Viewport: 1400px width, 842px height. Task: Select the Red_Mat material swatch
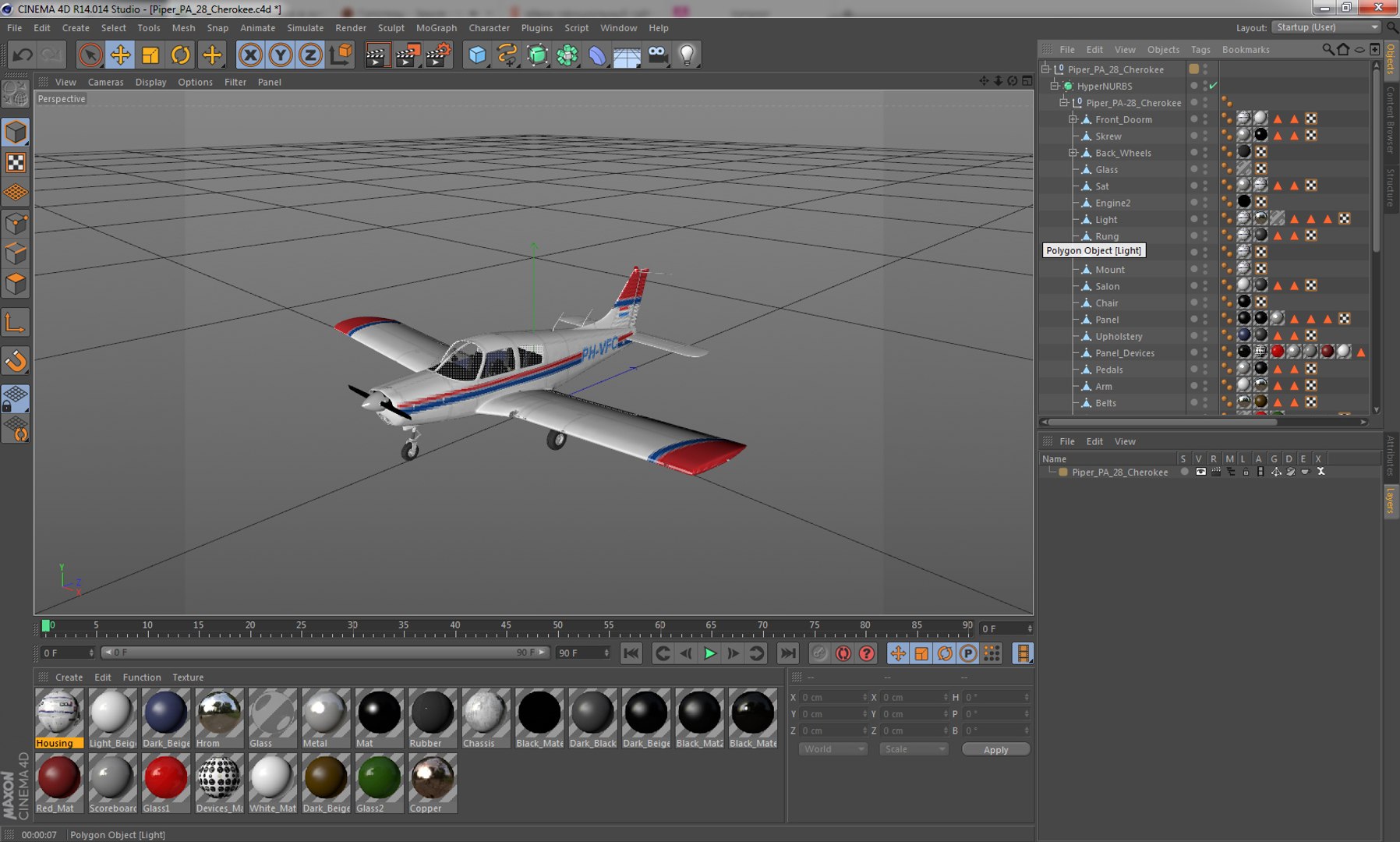click(59, 784)
